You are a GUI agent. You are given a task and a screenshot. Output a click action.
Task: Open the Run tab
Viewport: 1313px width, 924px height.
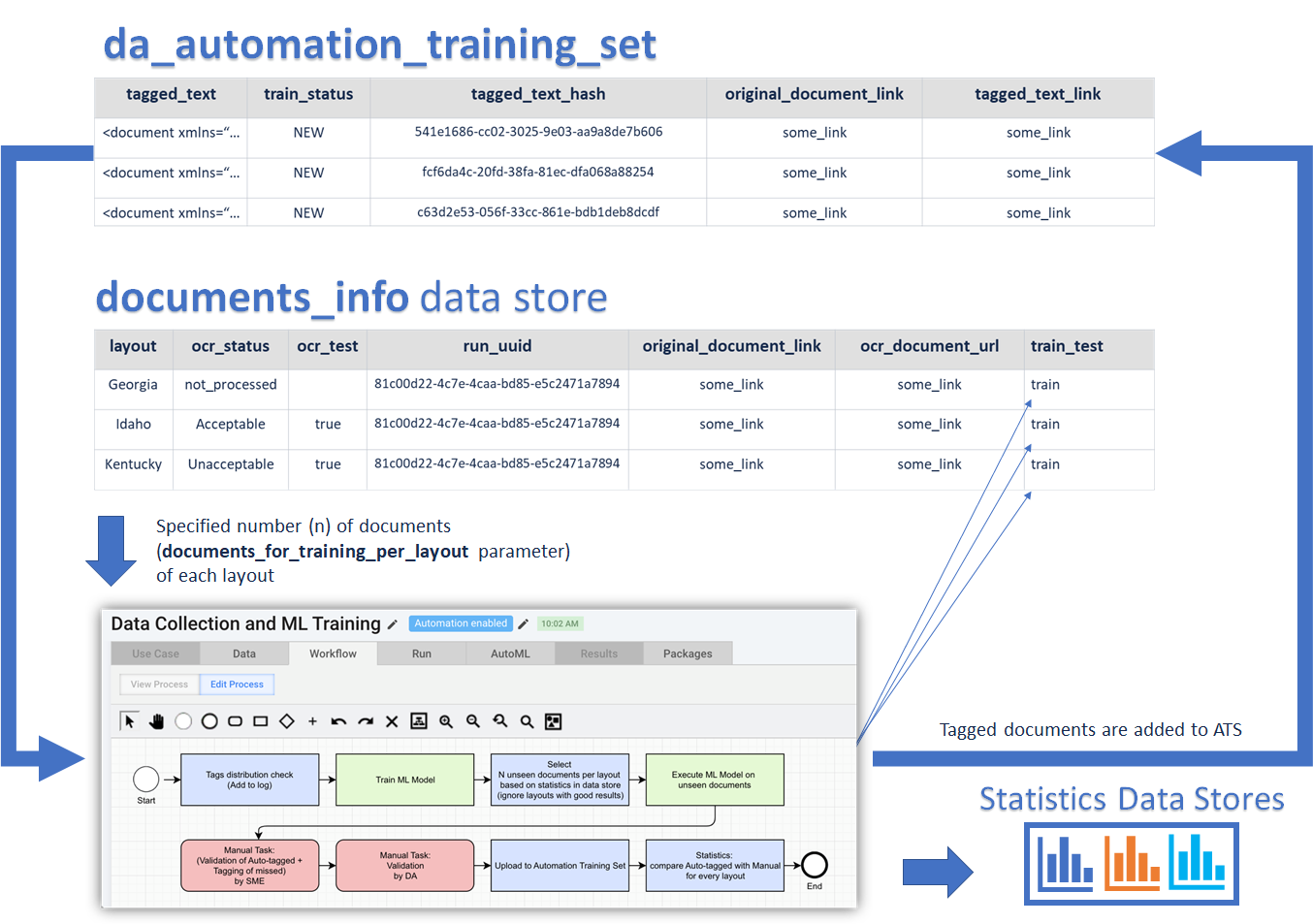tap(422, 653)
